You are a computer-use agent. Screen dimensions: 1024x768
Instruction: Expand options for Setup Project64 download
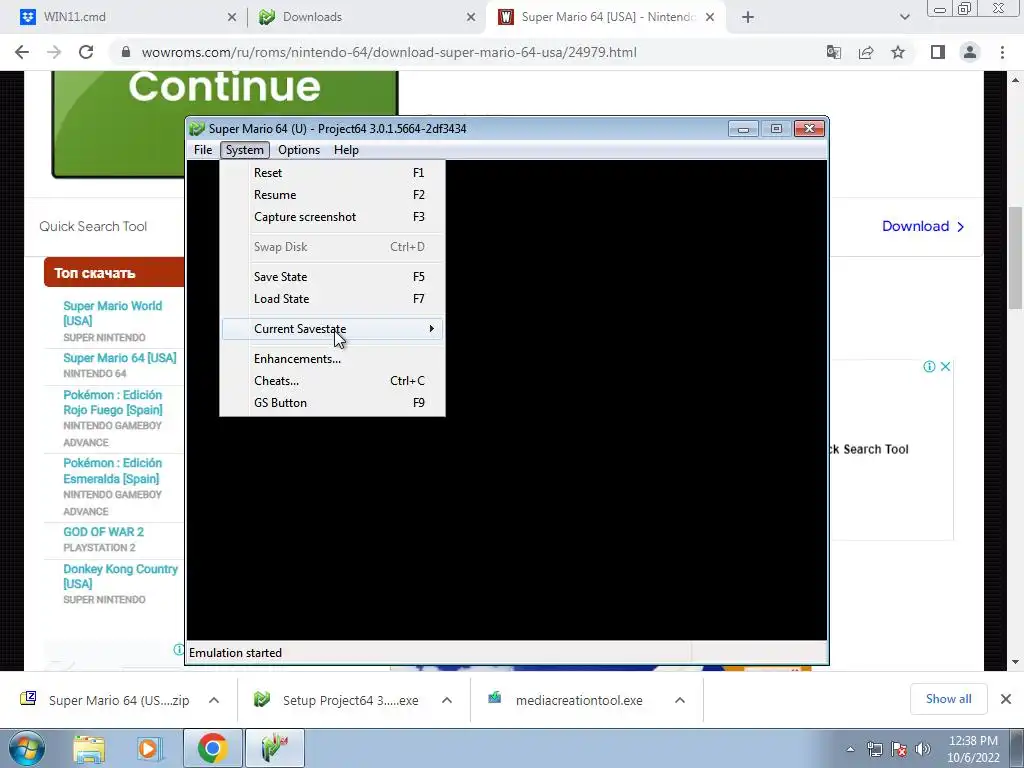coord(447,700)
